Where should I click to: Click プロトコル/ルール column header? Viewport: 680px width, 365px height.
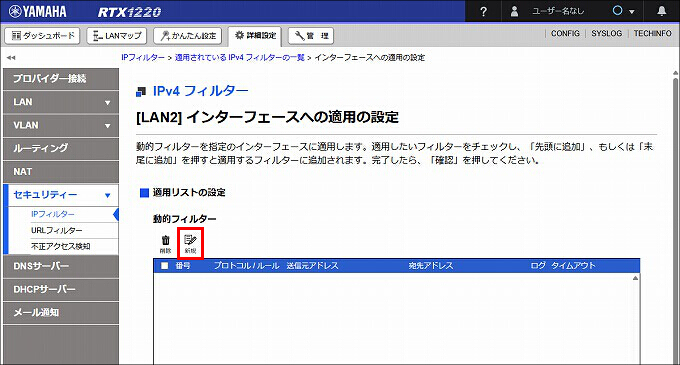[x=246, y=266]
